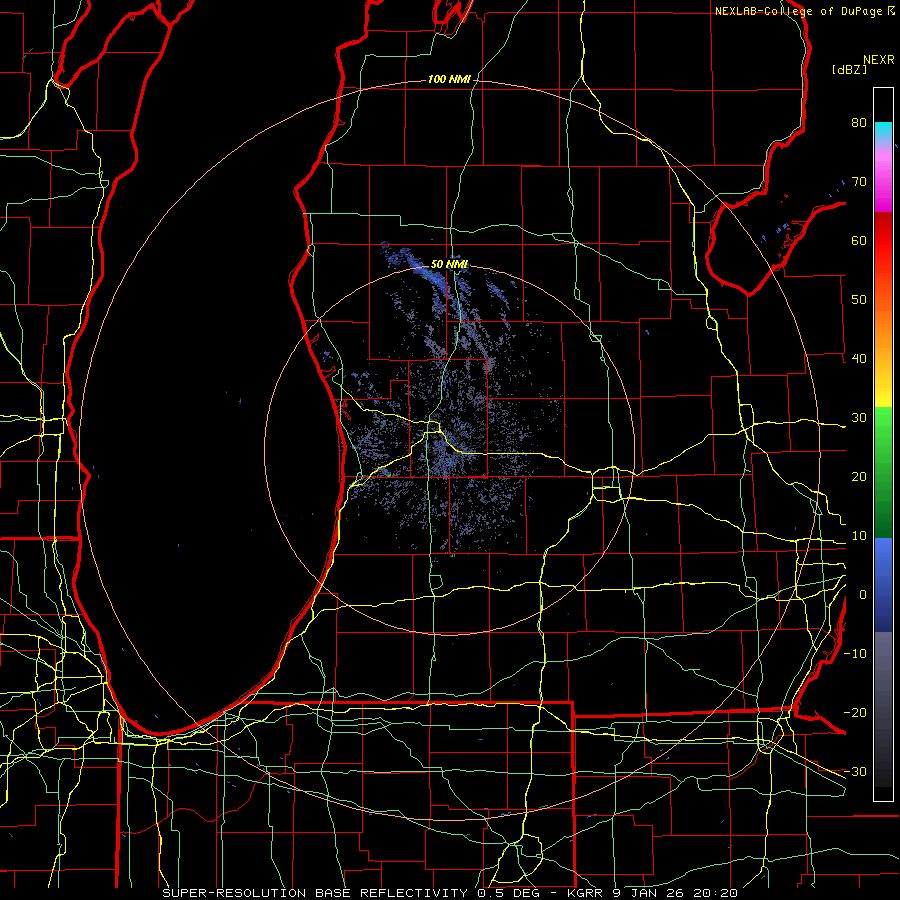This screenshot has width=900, height=900.
Task: Click the 10 value on the dBZ scale
Action: [859, 536]
